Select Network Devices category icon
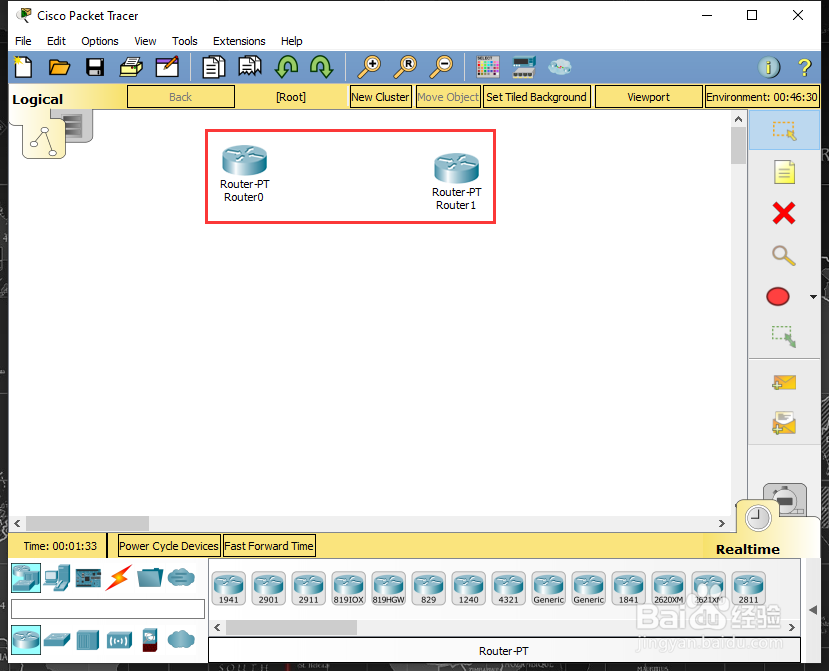 pyautogui.click(x=26, y=577)
